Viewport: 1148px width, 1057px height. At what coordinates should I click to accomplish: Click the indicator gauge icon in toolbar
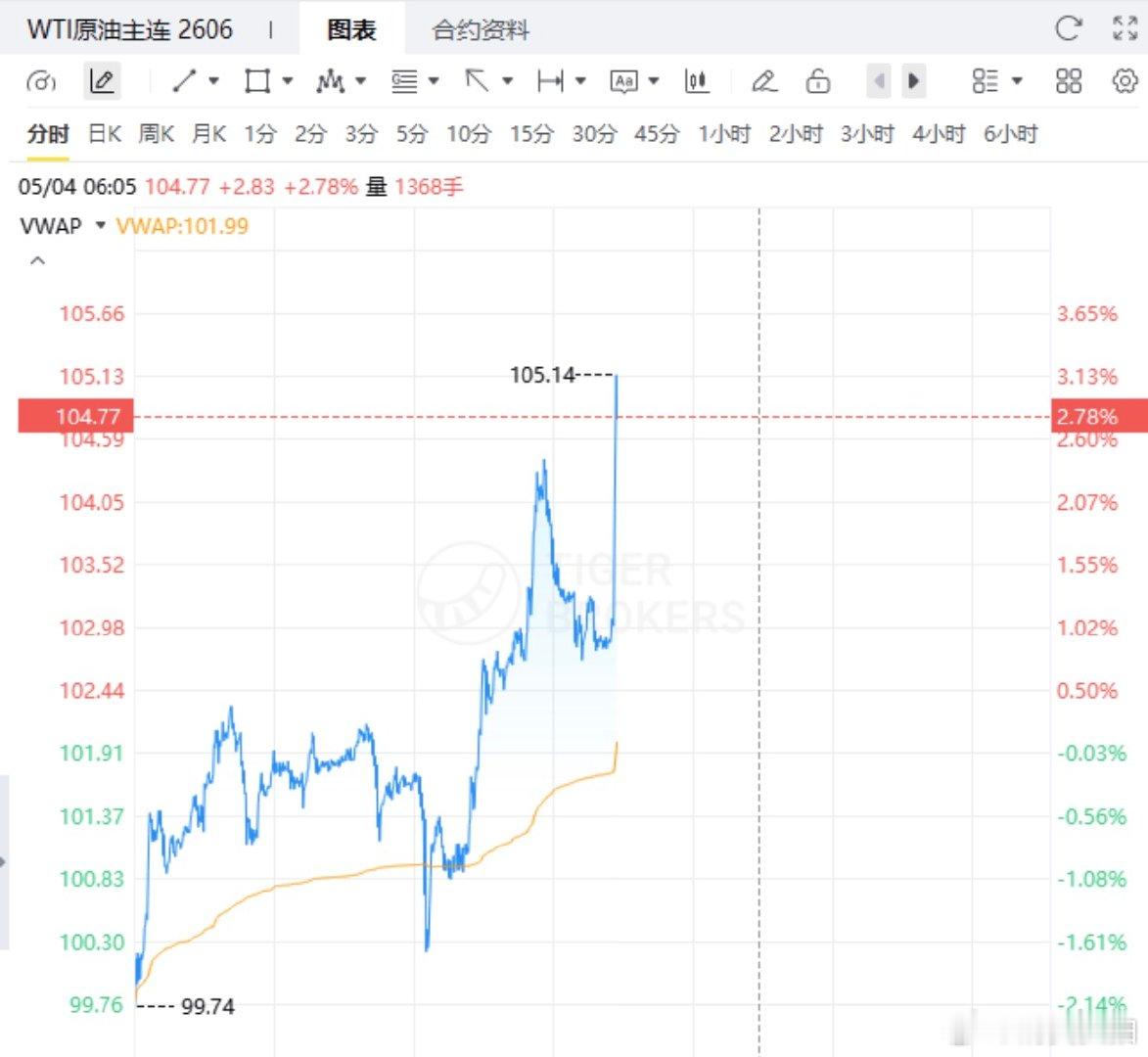pos(41,81)
